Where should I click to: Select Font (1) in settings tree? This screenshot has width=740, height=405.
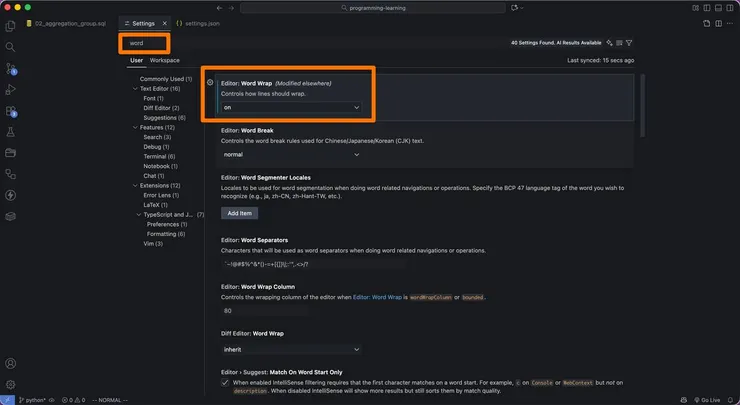(x=153, y=98)
